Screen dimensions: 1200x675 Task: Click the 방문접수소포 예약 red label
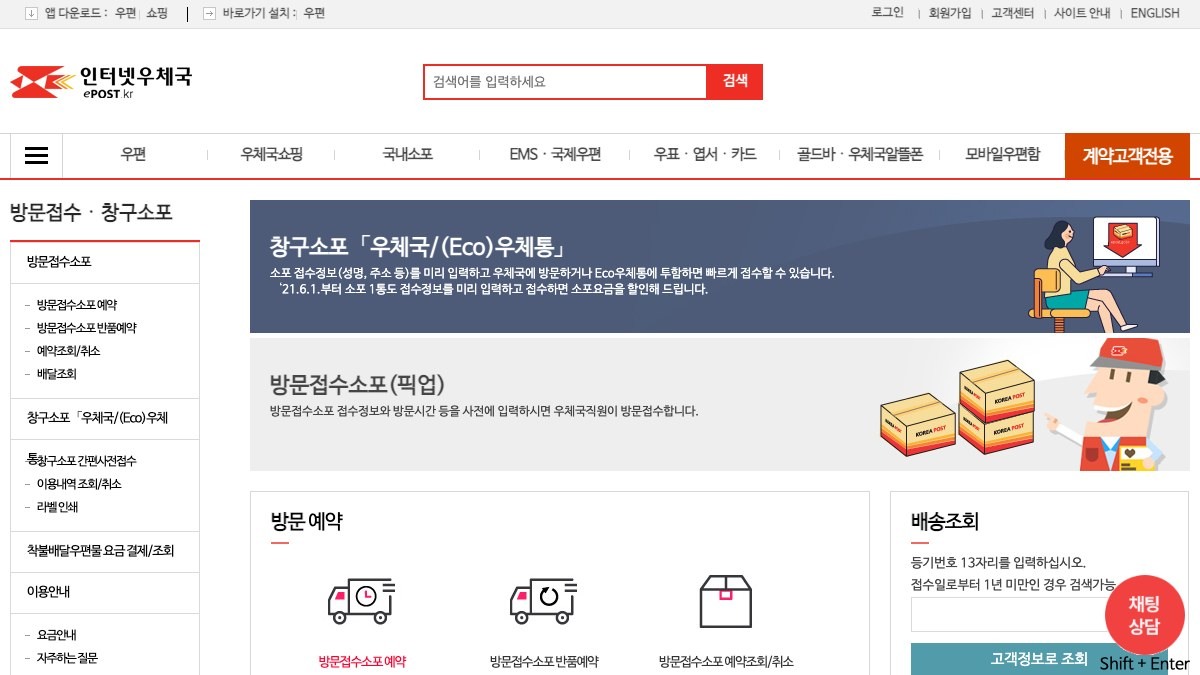(362, 662)
